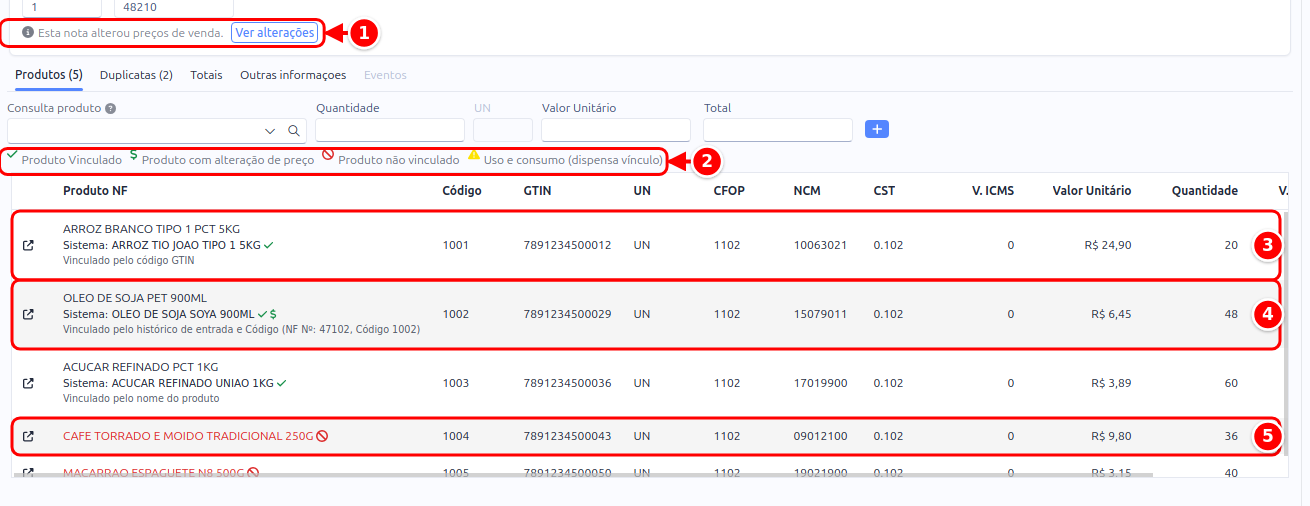Click Produto Vinculado legend check icon
Screen dimensions: 1310x506
pos(12,154)
